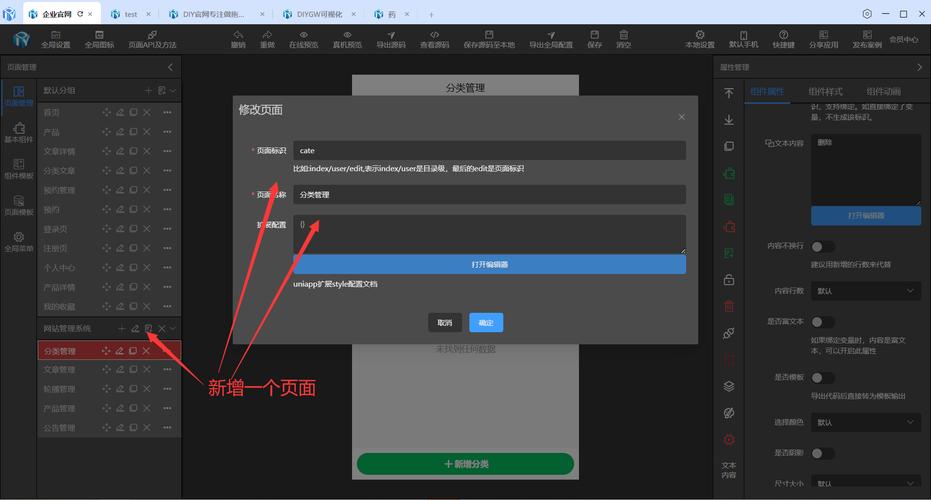
Task: Click the 撤销 undo icon
Action: click(238, 39)
